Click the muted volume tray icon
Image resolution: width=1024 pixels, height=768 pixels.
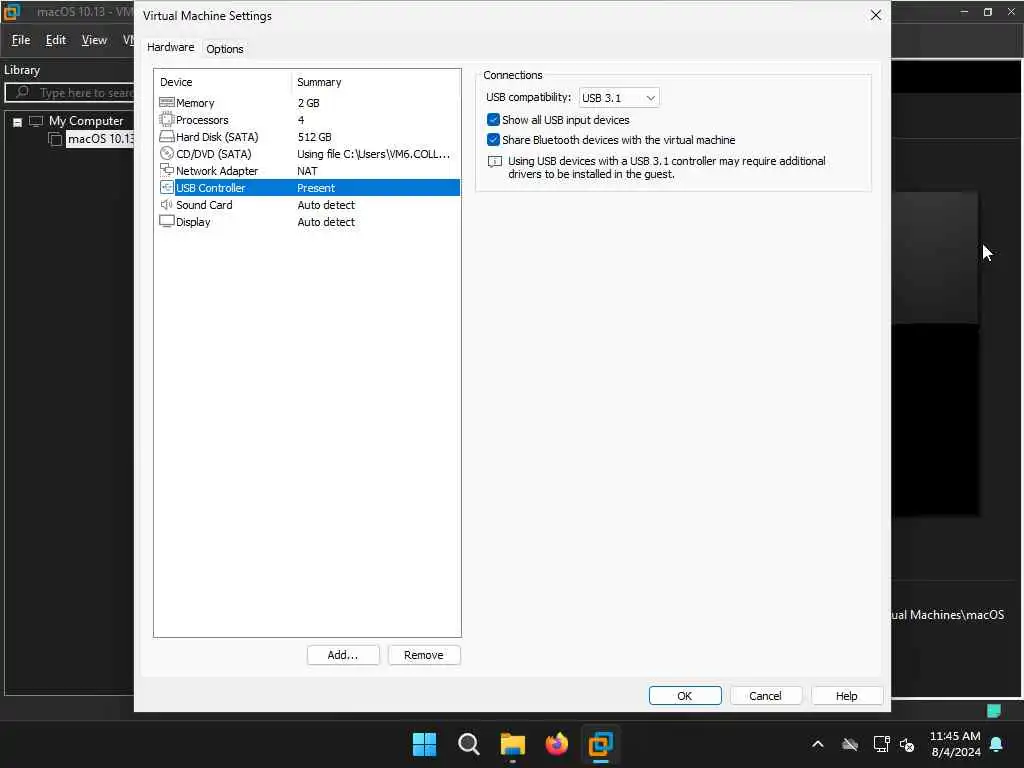click(907, 744)
